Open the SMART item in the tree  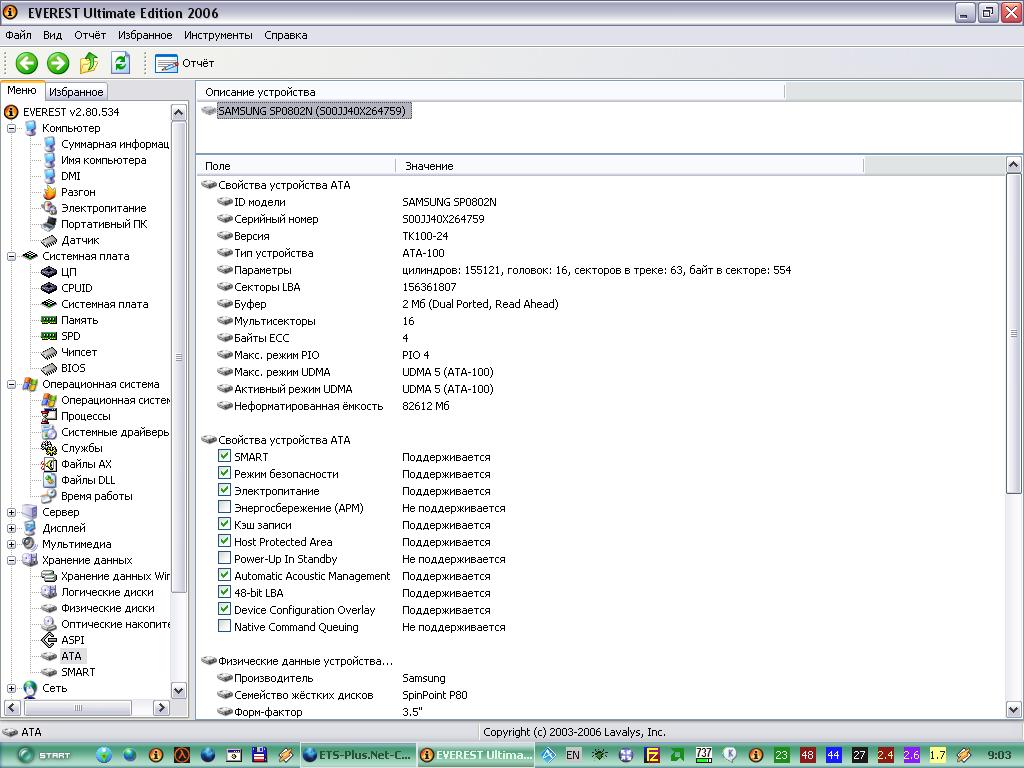[78, 672]
